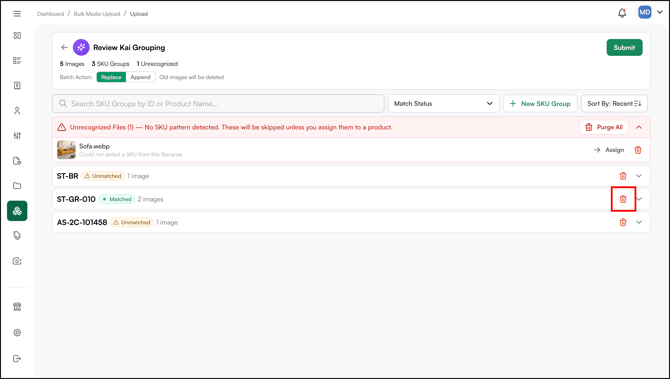Click the AS-2C-101458 group name
The height and width of the screenshot is (379, 670).
click(82, 222)
